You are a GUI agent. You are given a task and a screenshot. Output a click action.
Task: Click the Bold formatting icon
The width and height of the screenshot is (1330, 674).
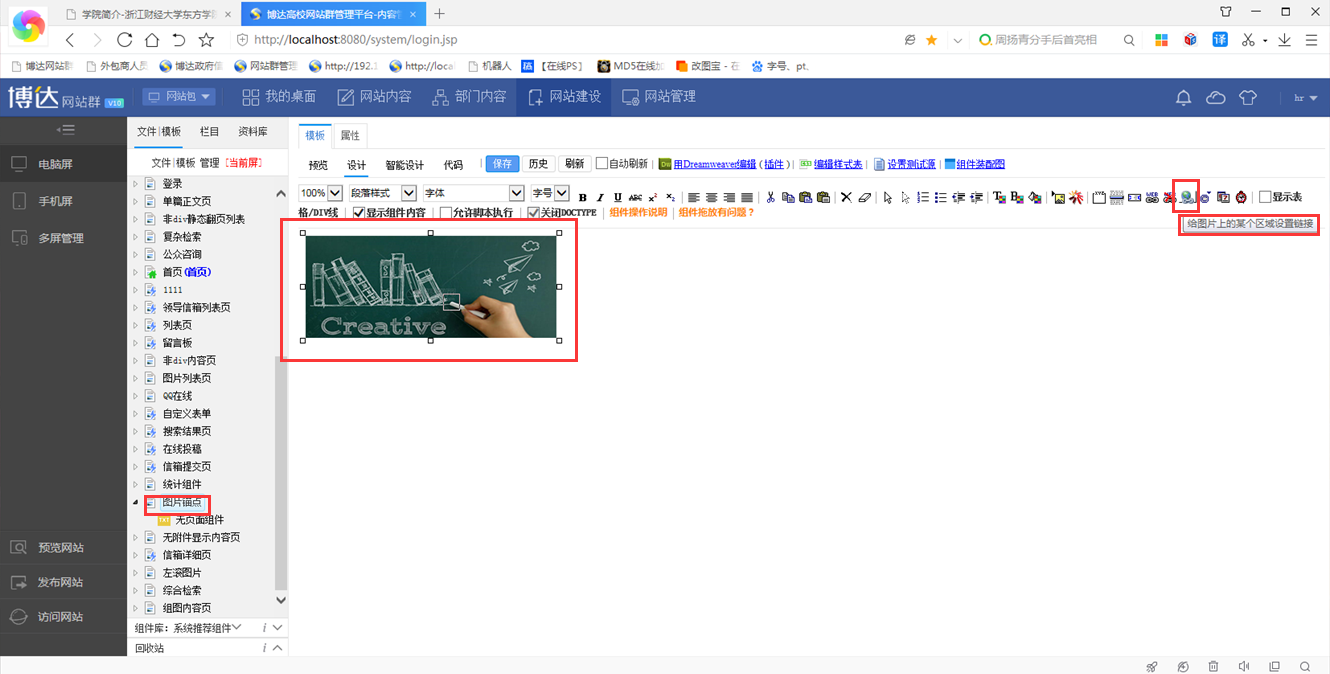pyautogui.click(x=583, y=197)
